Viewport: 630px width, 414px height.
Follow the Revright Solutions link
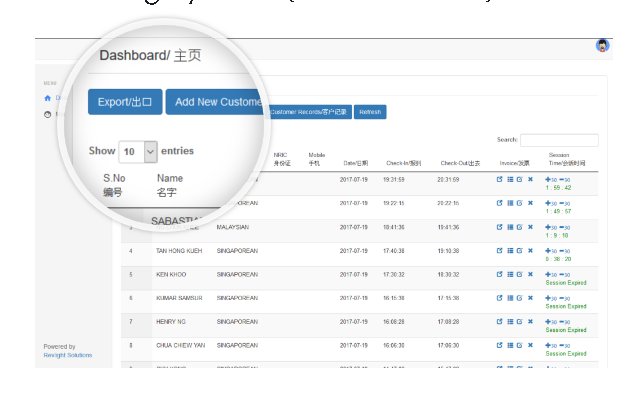68,355
